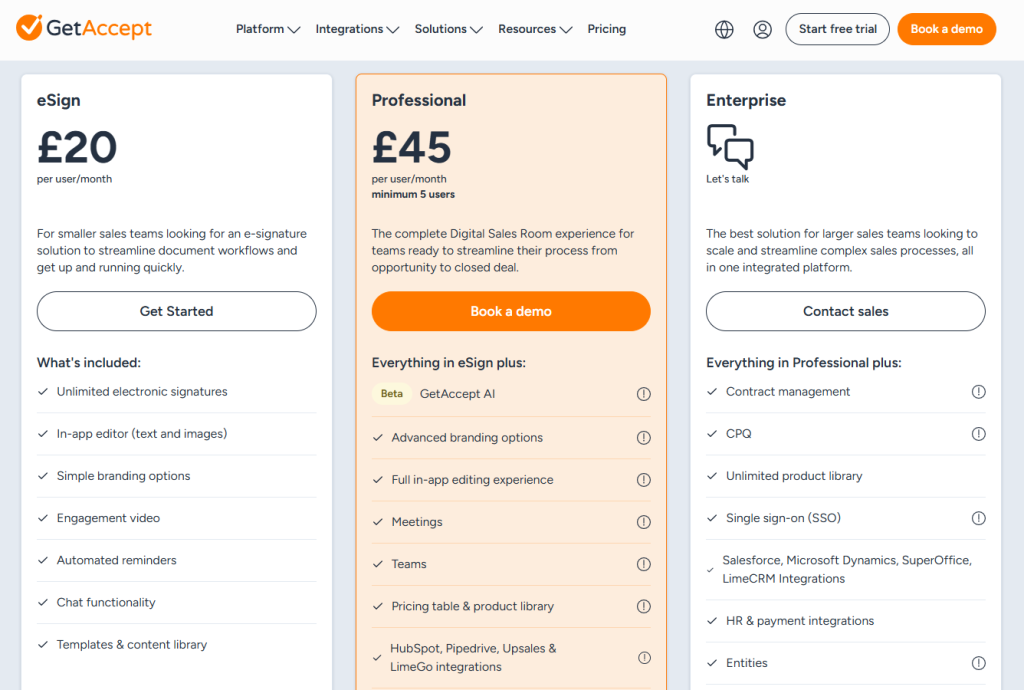Open the Resources menu
Image resolution: width=1024 pixels, height=690 pixels.
535,29
